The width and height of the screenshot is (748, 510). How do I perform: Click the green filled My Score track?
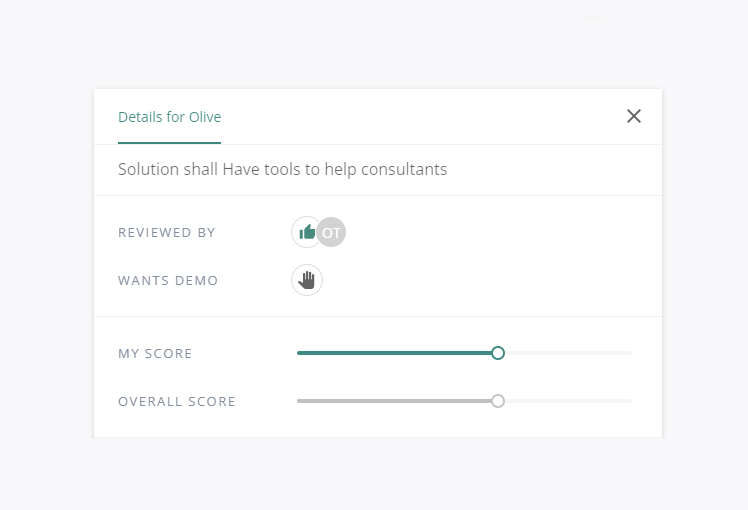pos(394,353)
